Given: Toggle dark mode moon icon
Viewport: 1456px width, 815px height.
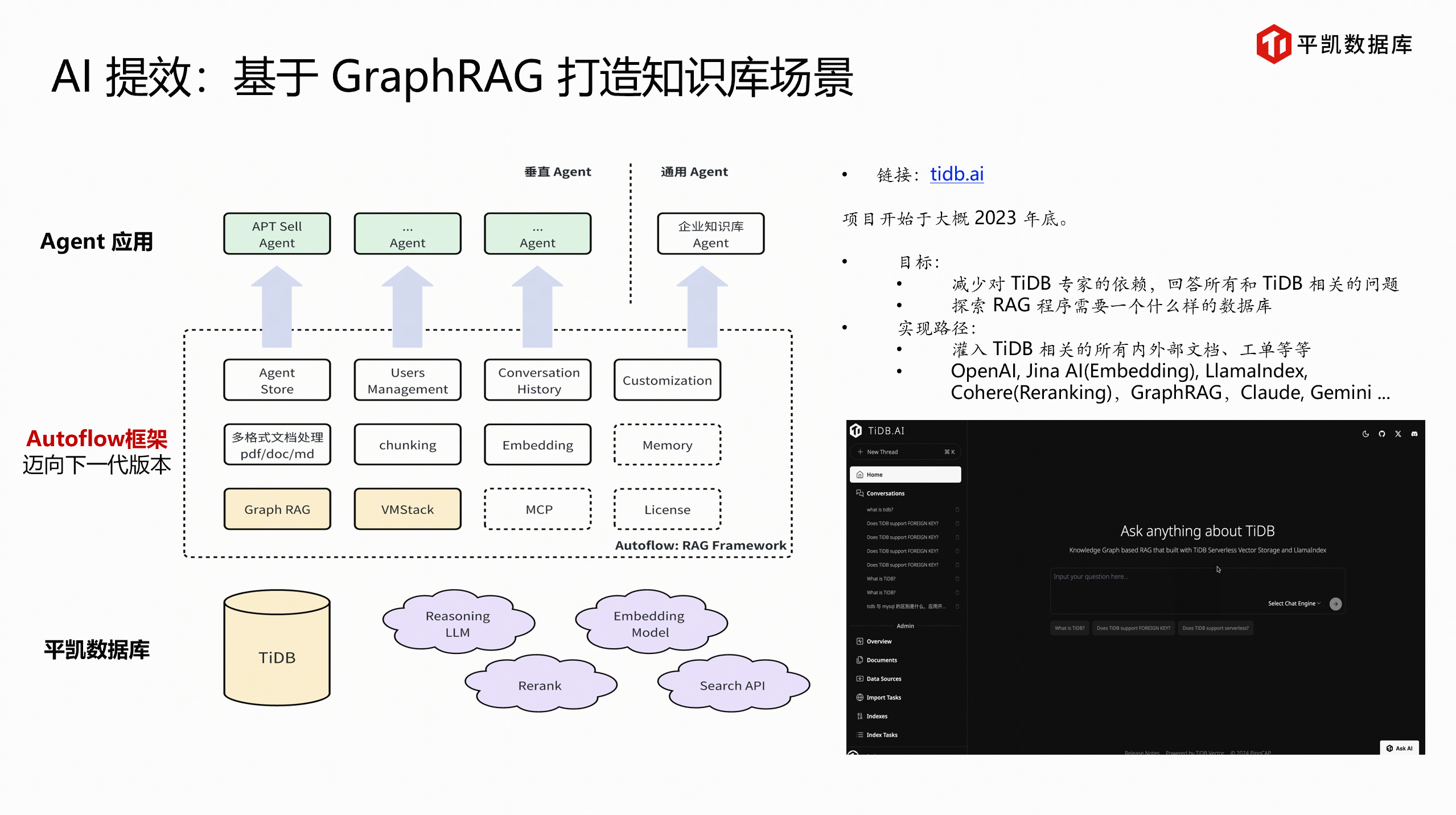Looking at the screenshot, I should 1365,434.
